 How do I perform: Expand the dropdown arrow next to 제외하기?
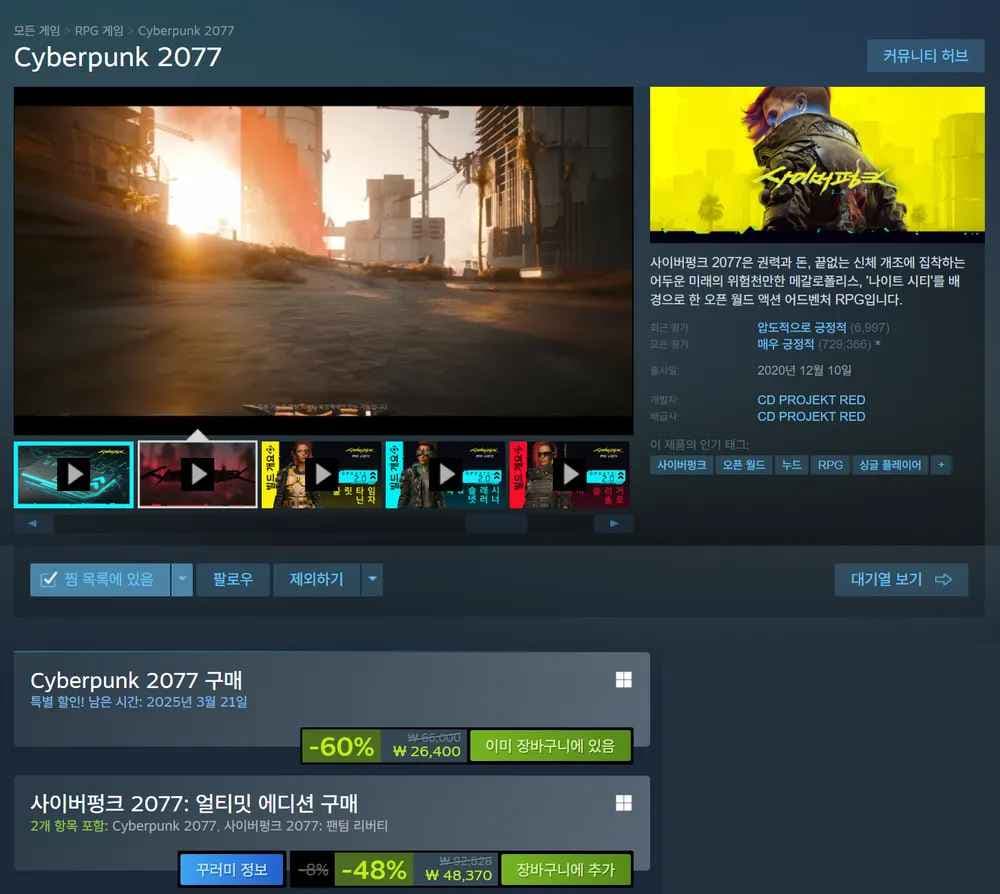tap(371, 579)
